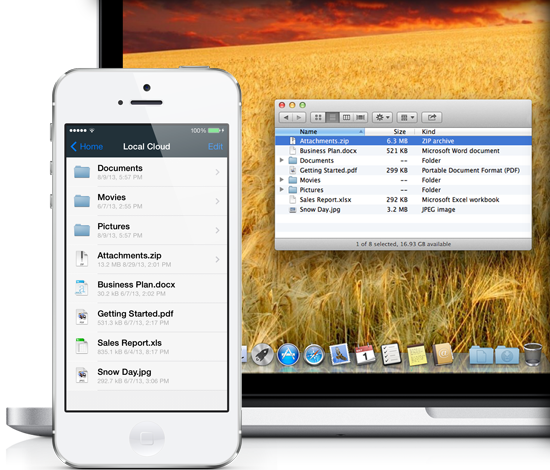Viewport: 550px width, 470px height.
Task: Expand the Pictures folder in Finder
Action: coord(281,190)
